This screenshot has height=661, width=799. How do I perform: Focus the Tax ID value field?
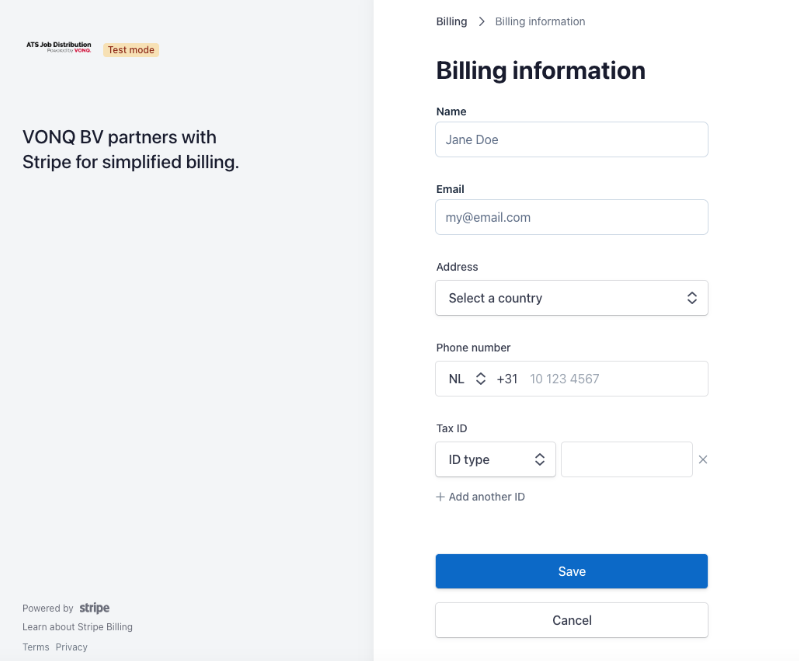[627, 460]
